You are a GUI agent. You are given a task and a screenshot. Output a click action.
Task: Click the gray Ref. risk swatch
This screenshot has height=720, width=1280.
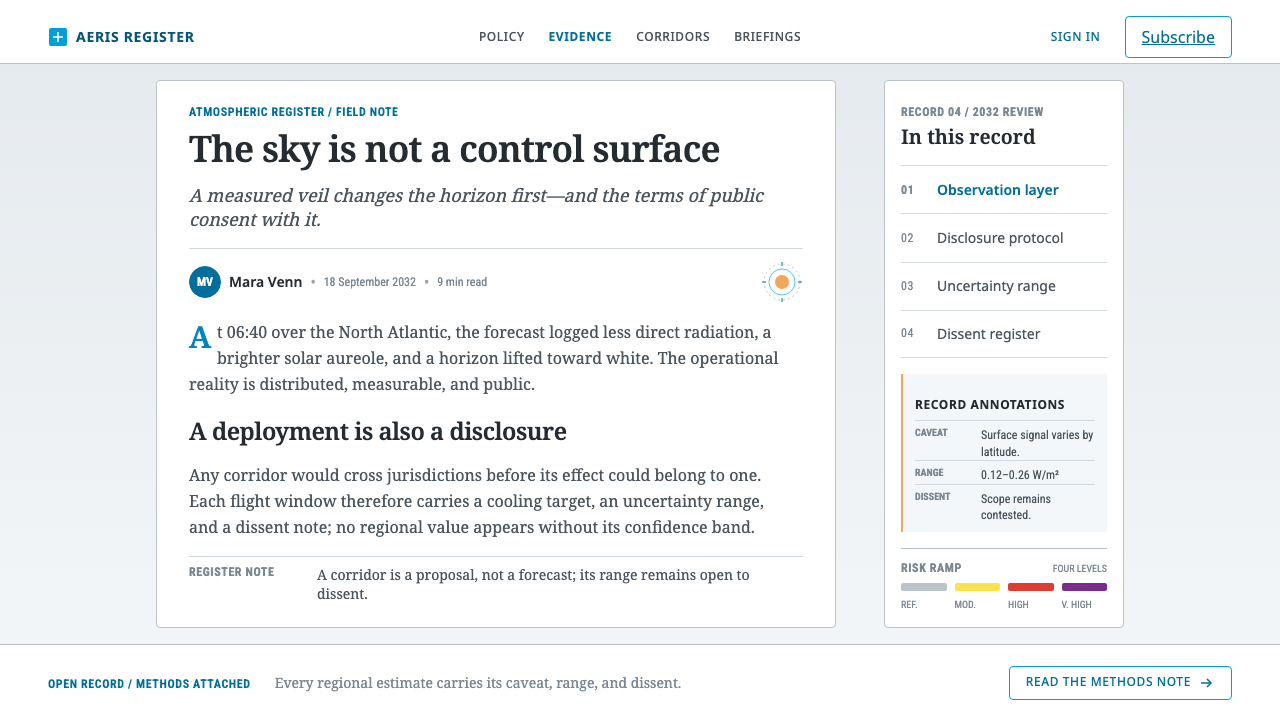coord(924,587)
